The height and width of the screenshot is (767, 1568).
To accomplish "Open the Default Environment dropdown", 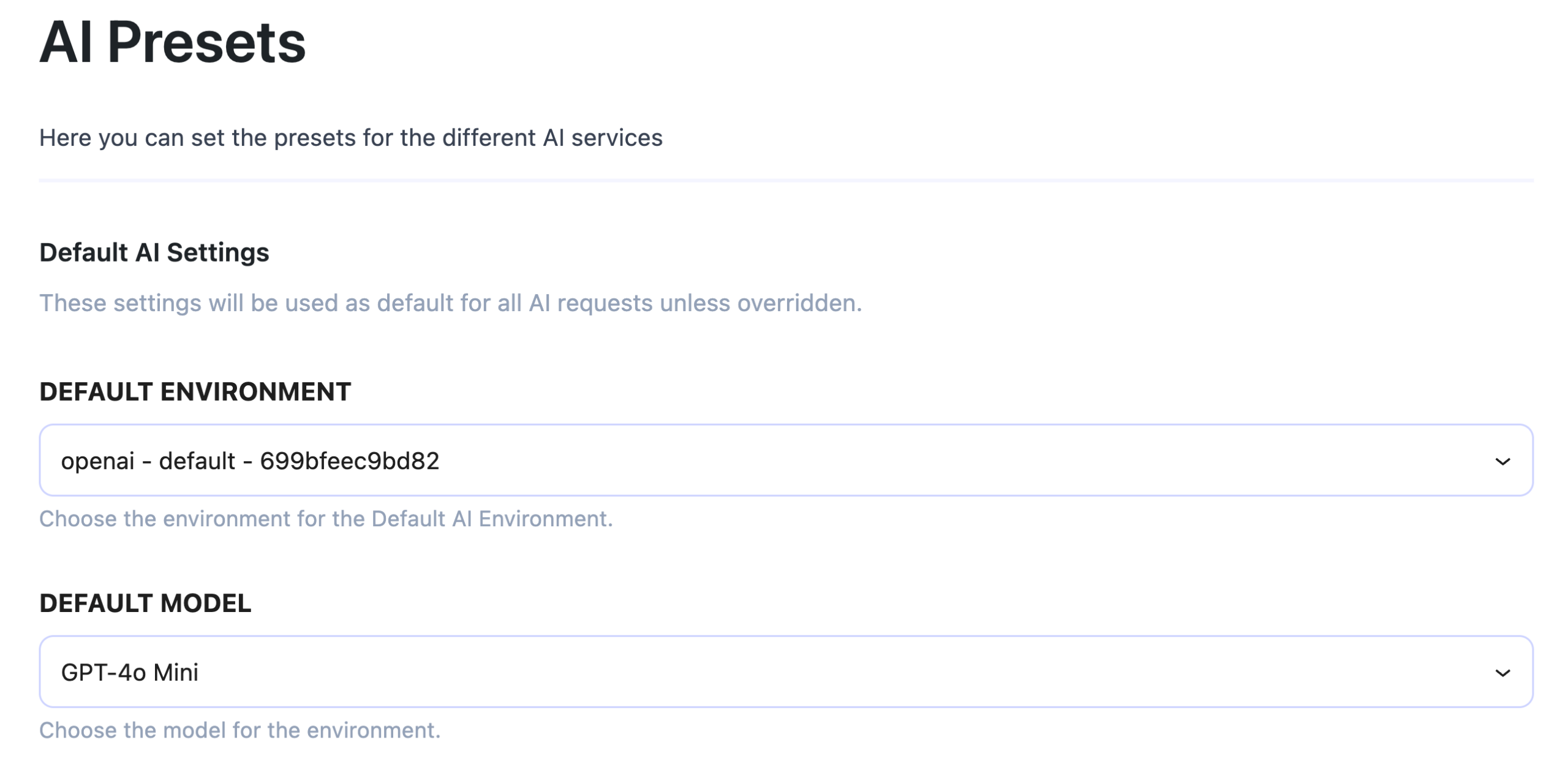I will [785, 460].
